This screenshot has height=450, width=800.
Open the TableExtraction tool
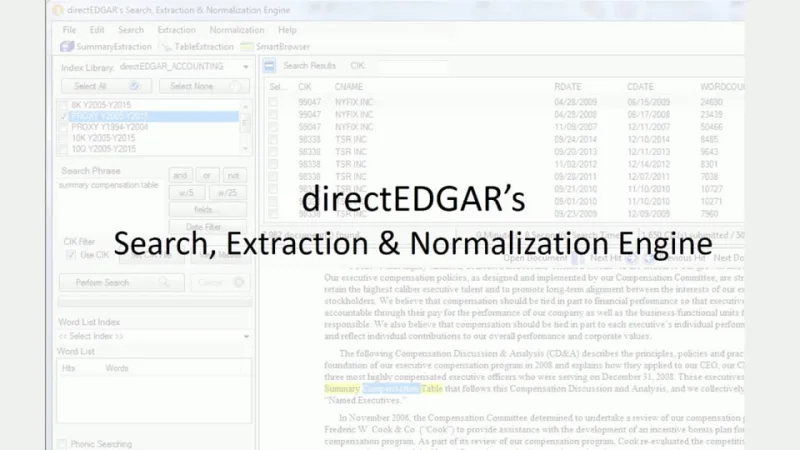pos(197,46)
